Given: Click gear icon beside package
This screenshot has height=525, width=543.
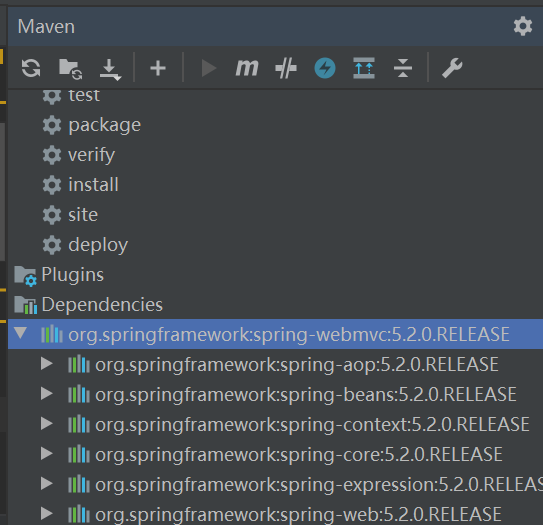Looking at the screenshot, I should [x=52, y=125].
